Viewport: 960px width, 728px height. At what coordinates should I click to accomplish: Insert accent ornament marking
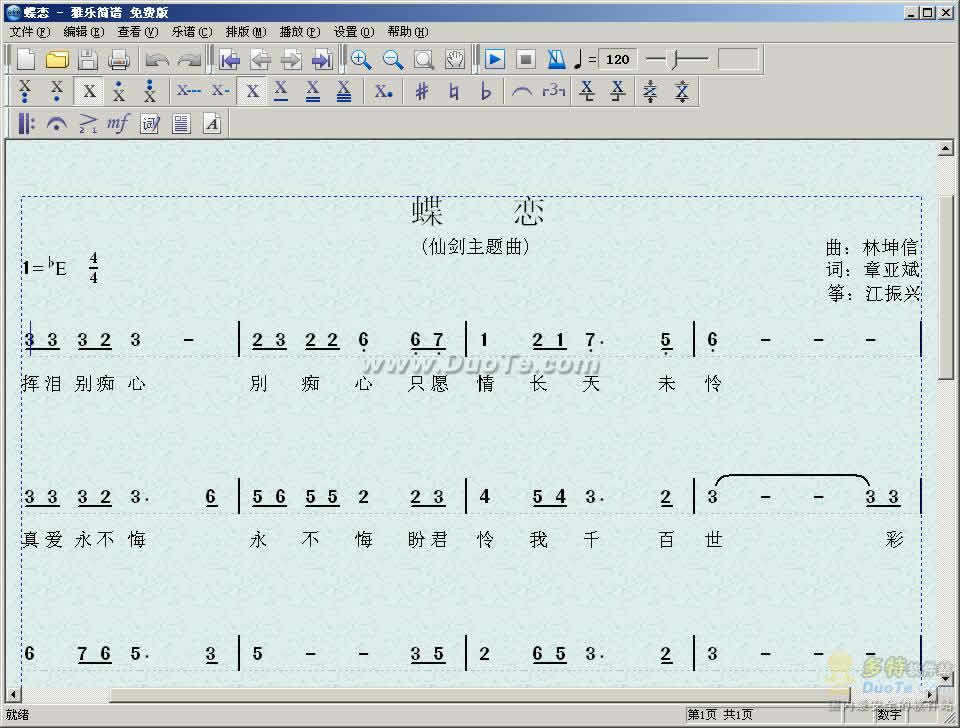point(88,124)
